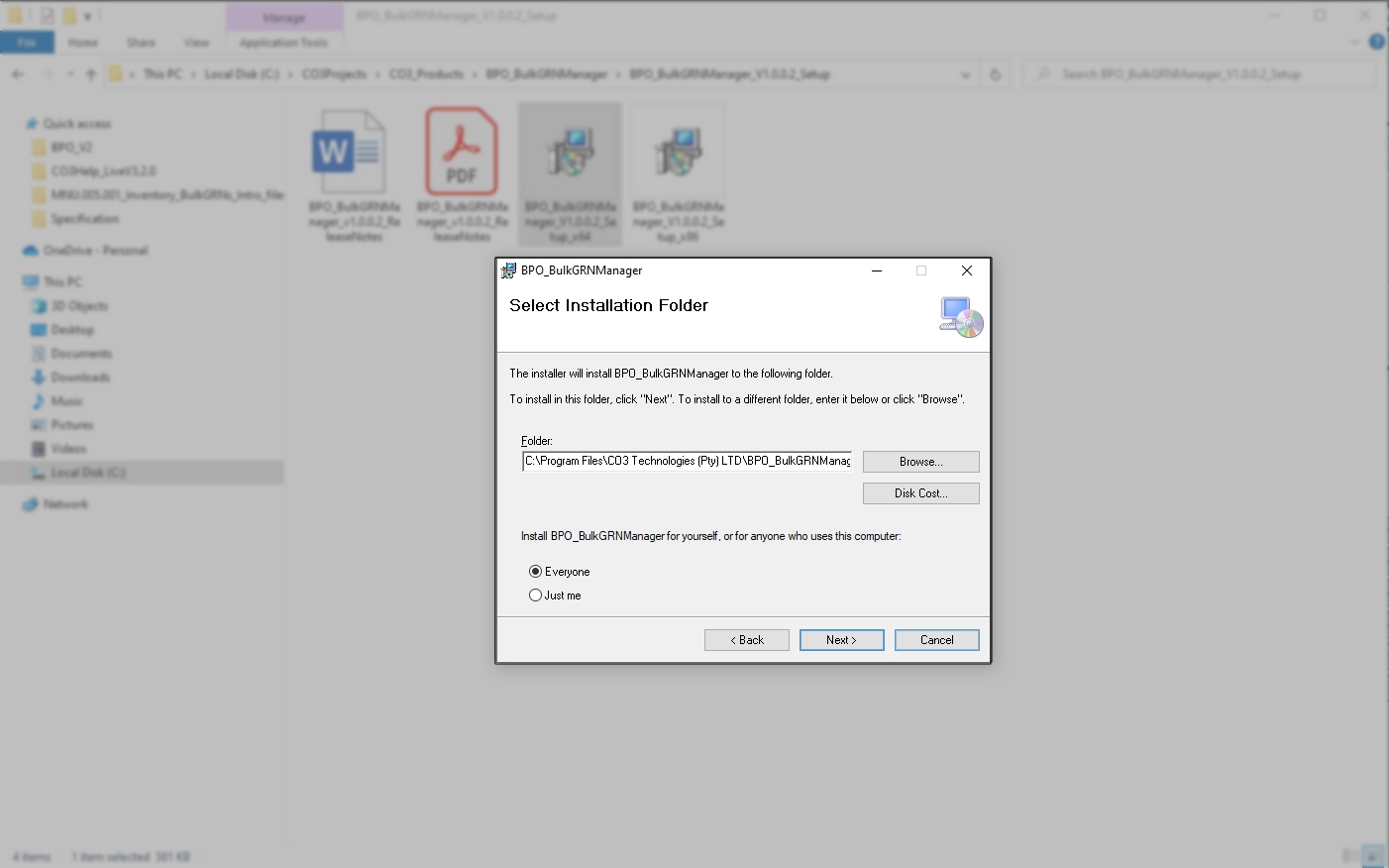Switch to the Home ribbon tab
The height and width of the screenshot is (868, 1389).
point(83,43)
